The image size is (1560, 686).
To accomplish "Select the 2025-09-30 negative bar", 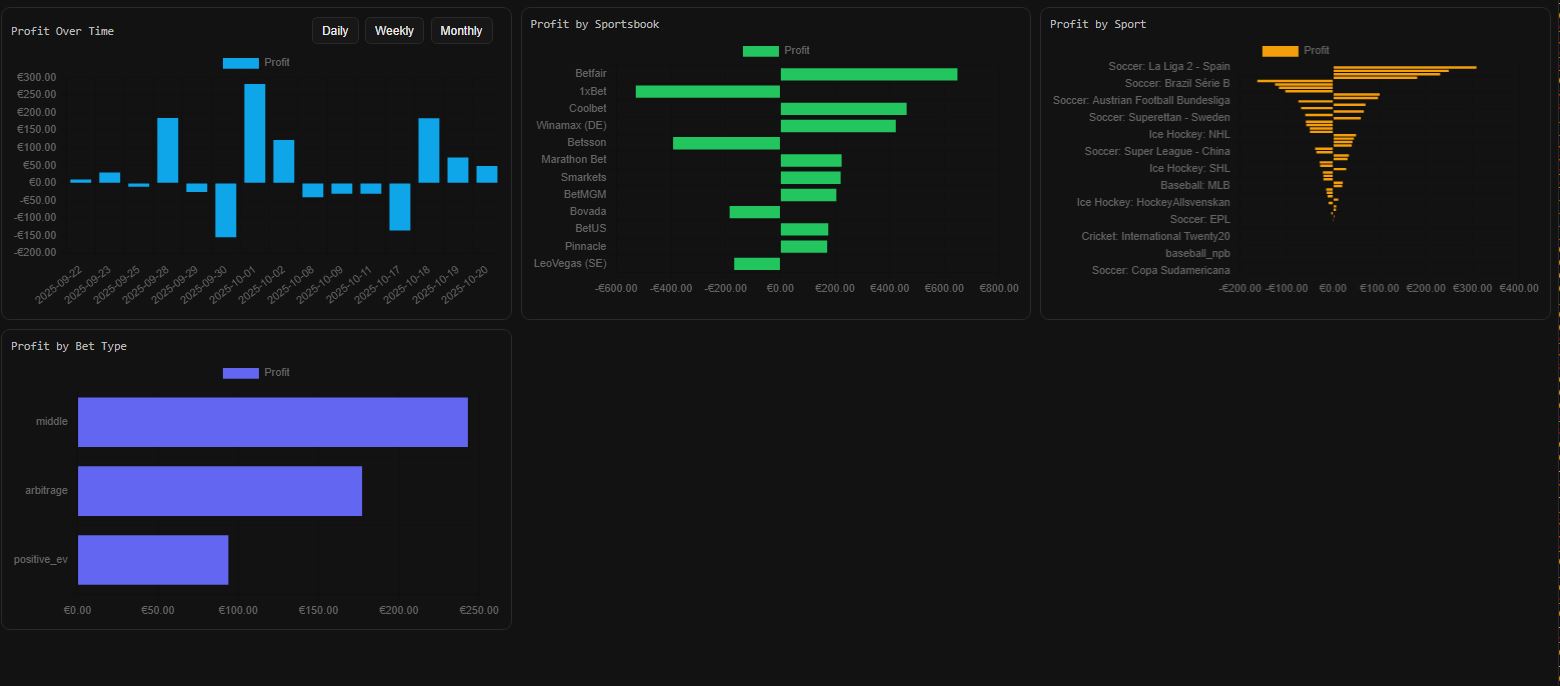I will click(x=226, y=209).
